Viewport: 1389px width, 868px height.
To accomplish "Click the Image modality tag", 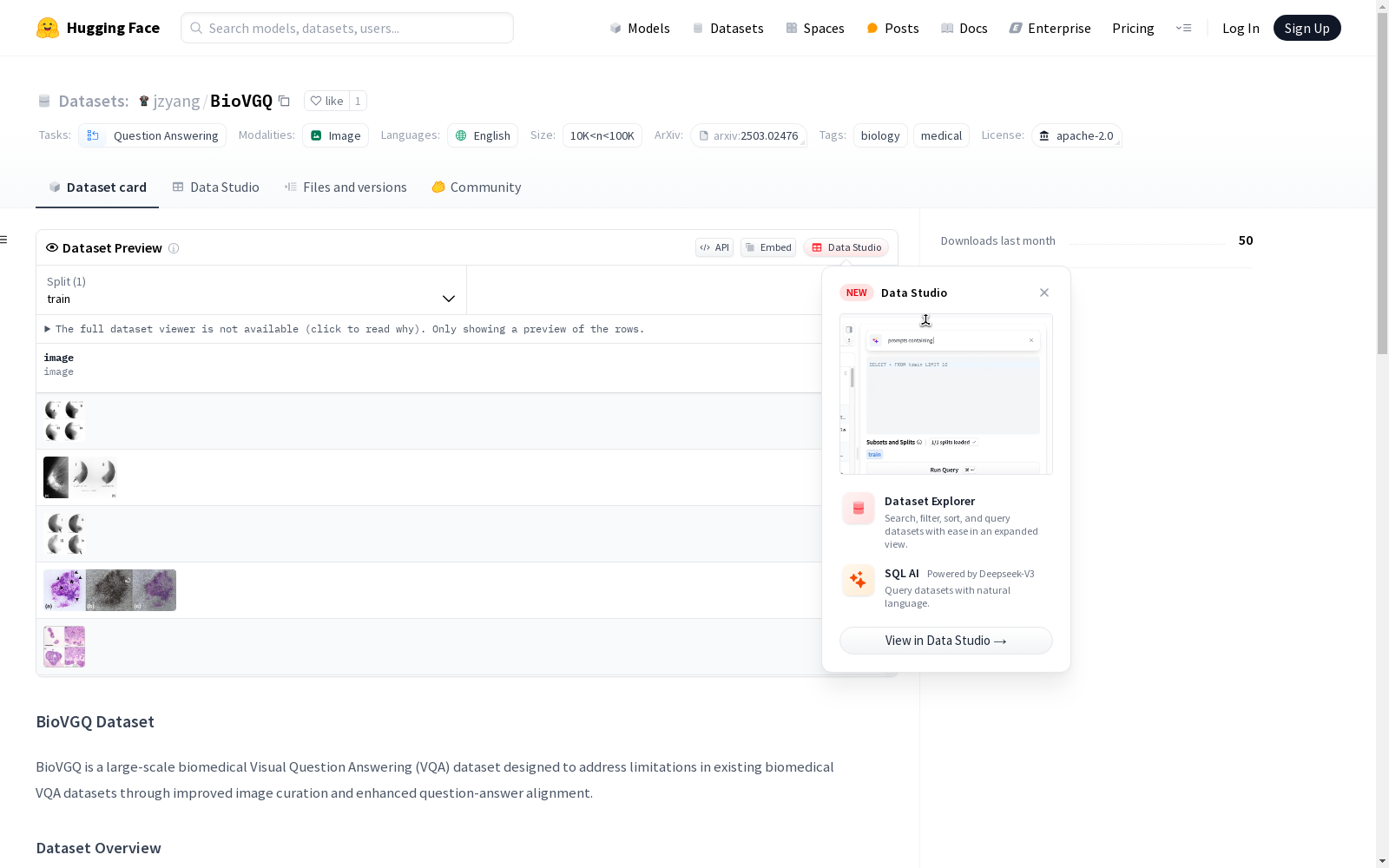I will [x=336, y=135].
